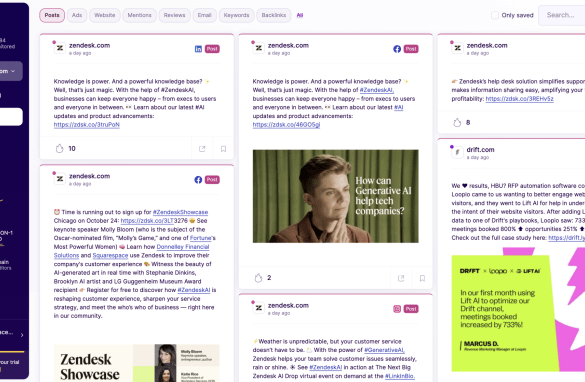This screenshot has height=382, width=585.
Task: Bookmark the Generative AI Facebook post
Action: [x=422, y=278]
